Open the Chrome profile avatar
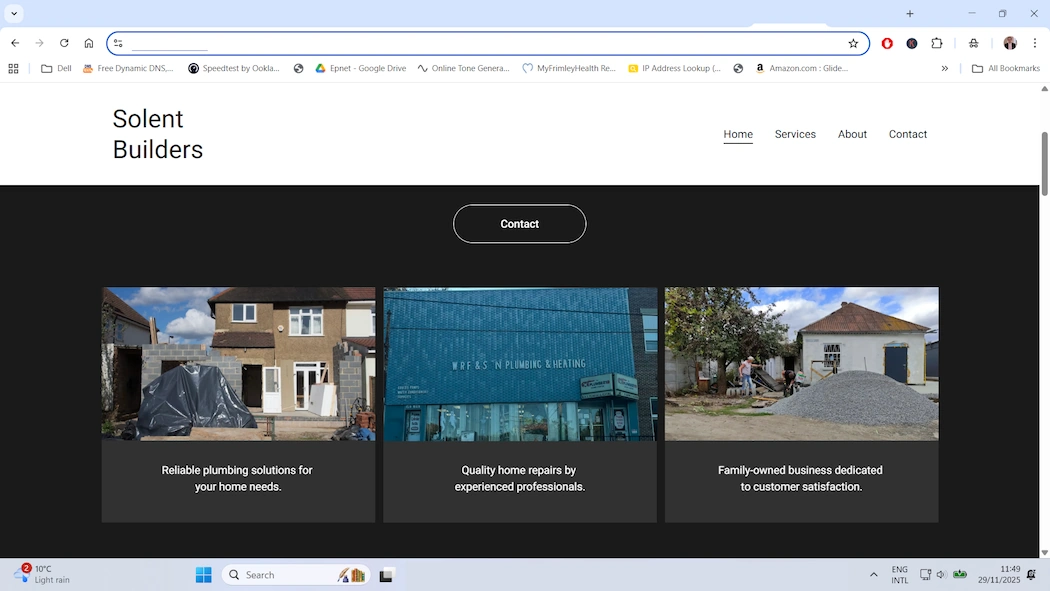Screen dimensions: 1050x591 (x=1010, y=43)
